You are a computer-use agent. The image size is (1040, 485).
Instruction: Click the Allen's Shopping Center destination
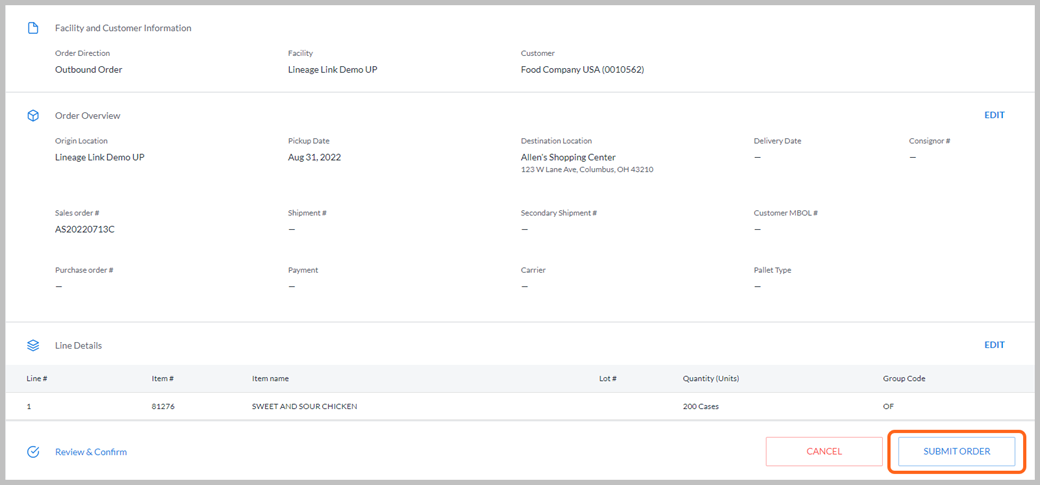pos(568,158)
